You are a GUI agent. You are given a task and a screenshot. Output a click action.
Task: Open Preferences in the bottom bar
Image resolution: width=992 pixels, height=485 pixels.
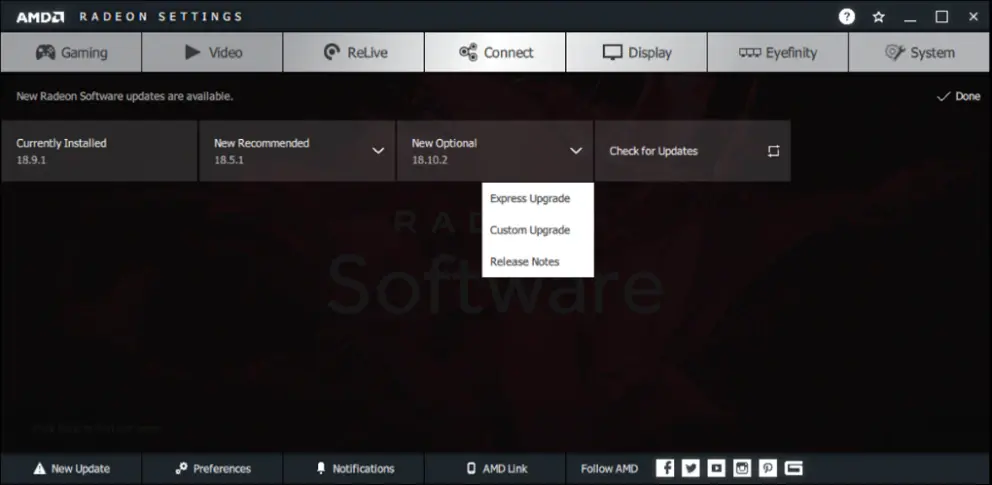tap(212, 469)
